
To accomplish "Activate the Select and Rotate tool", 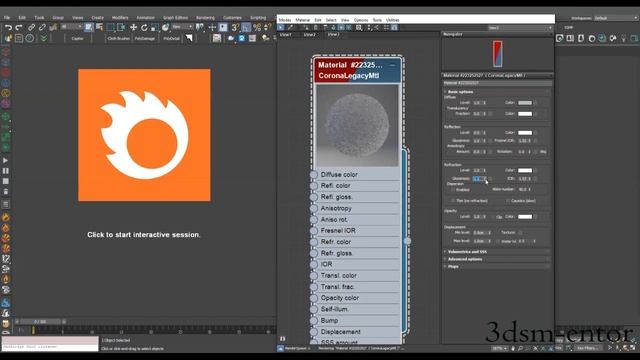I will [x=144, y=27].
